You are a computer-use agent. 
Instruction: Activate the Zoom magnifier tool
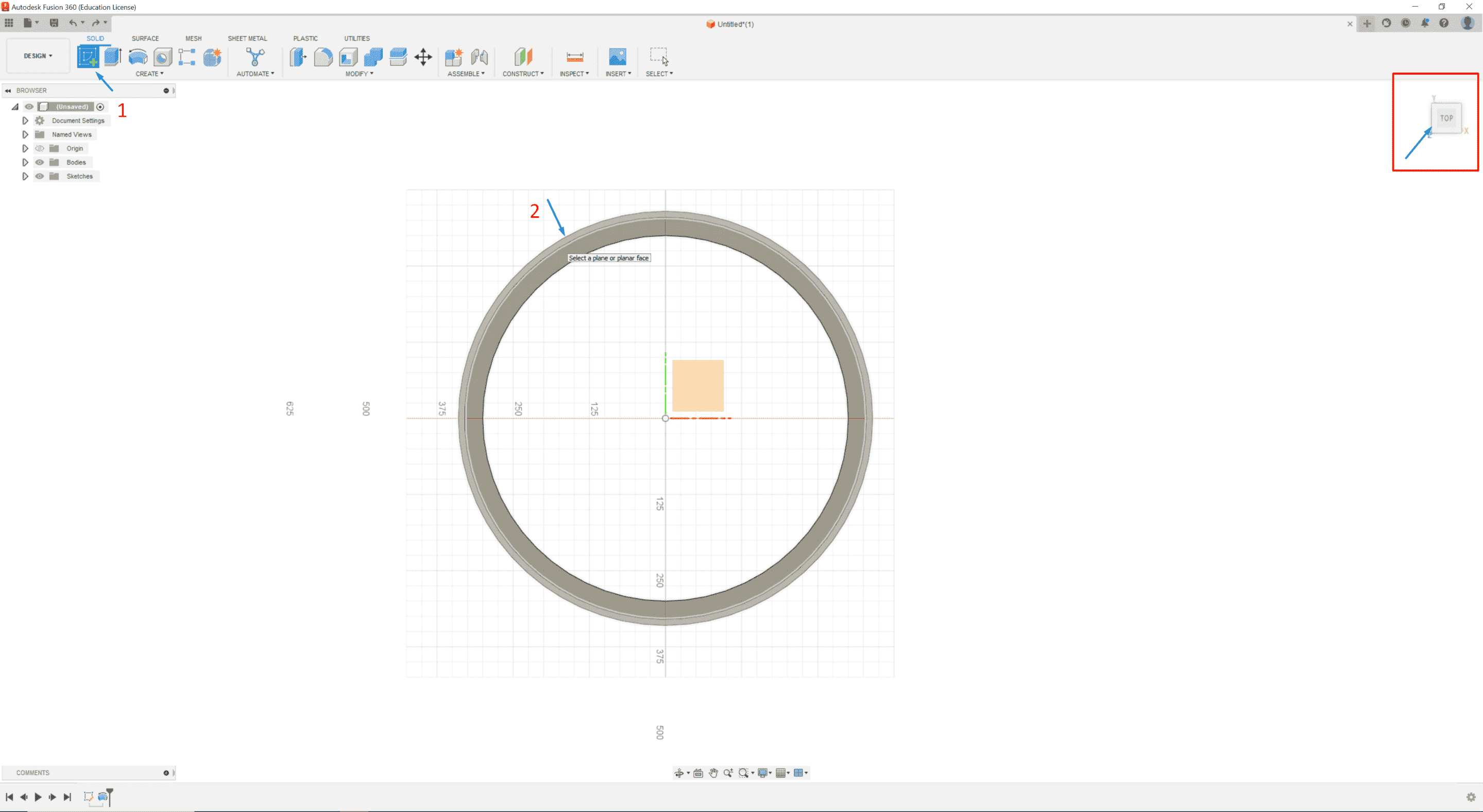[728, 773]
